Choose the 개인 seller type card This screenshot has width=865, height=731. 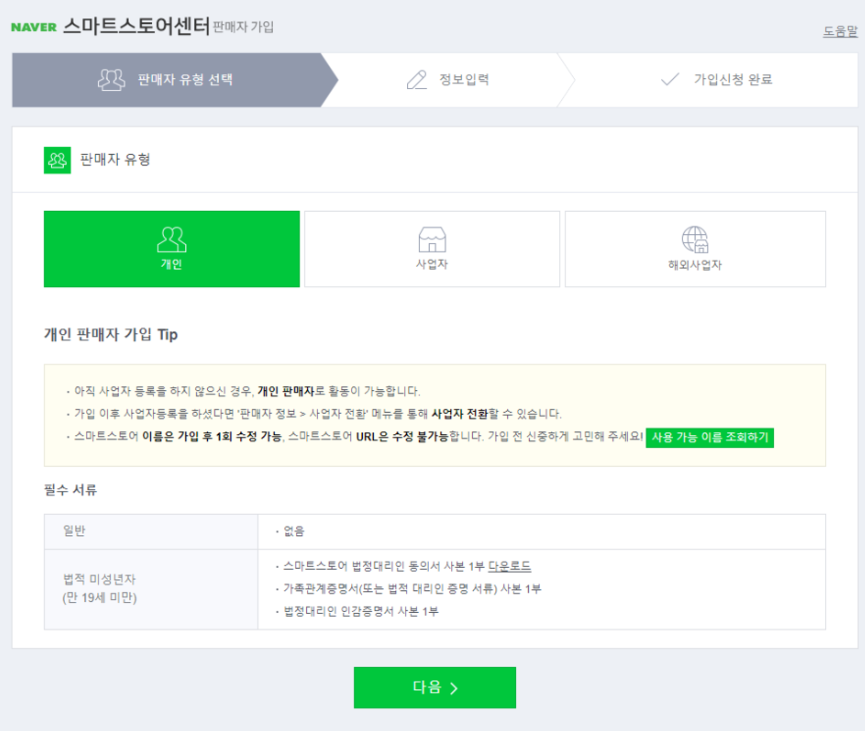coord(172,249)
